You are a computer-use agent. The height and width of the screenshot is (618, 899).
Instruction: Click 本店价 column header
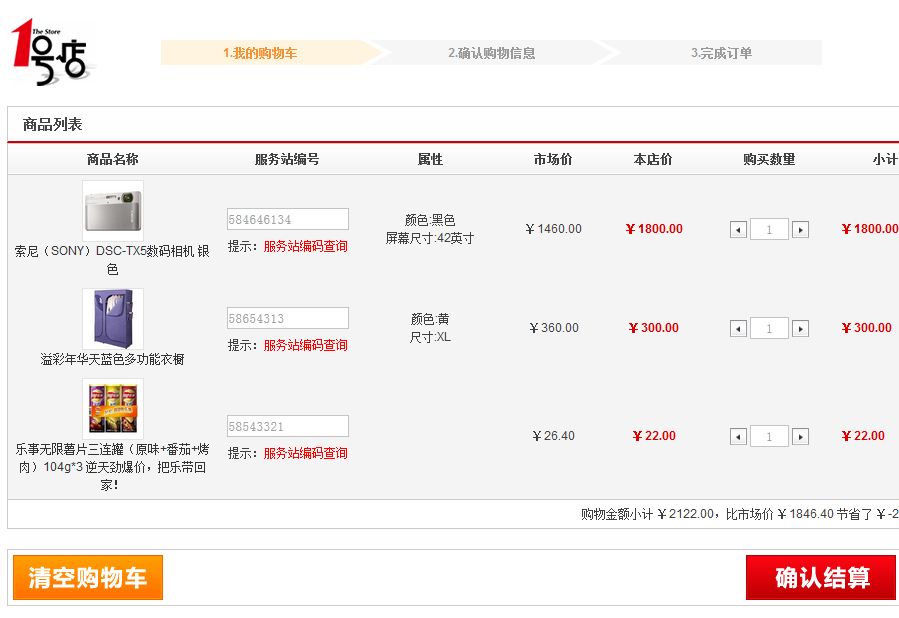[x=652, y=159]
